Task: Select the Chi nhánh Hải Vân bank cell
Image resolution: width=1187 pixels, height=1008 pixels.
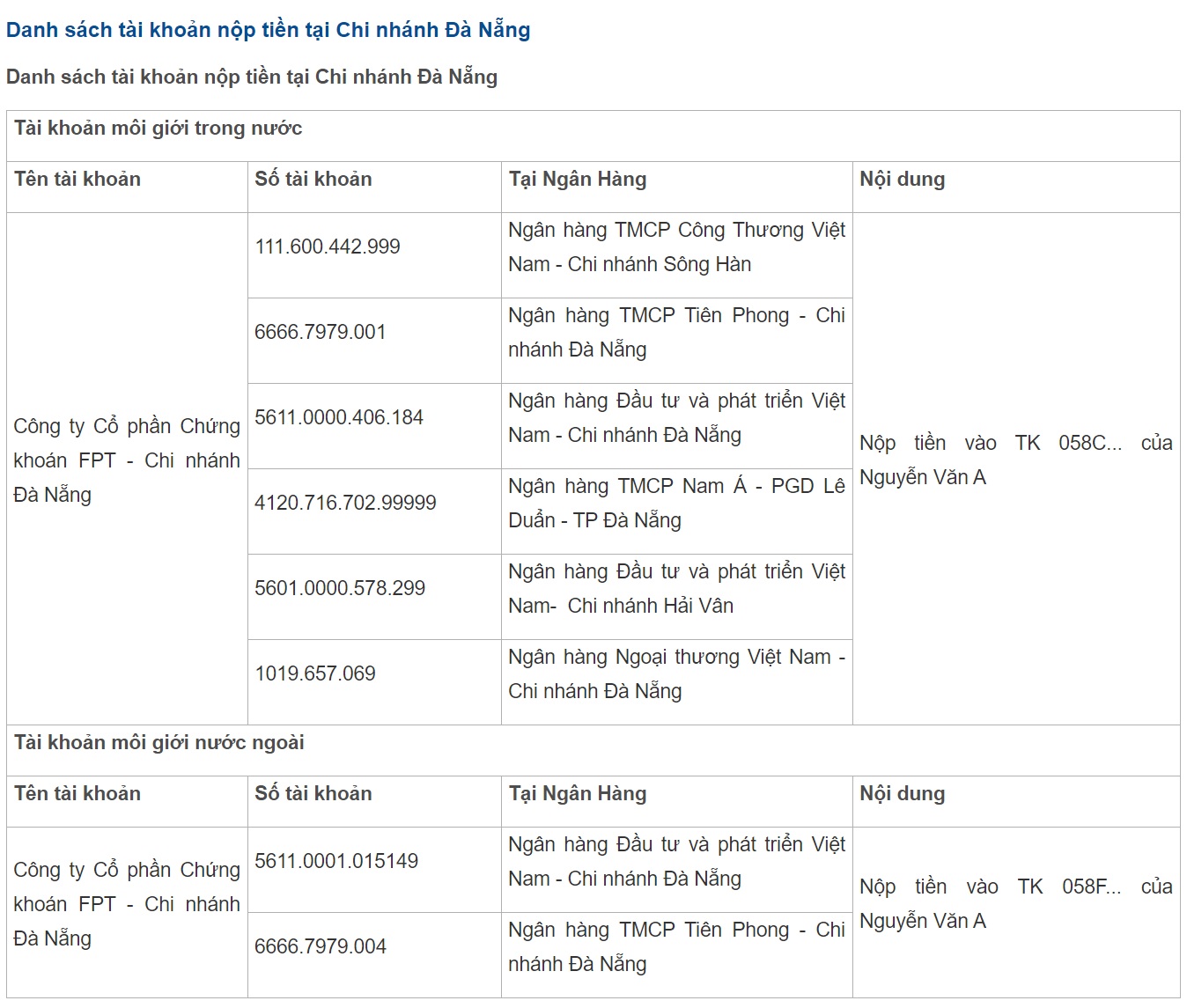Action: pos(675,589)
